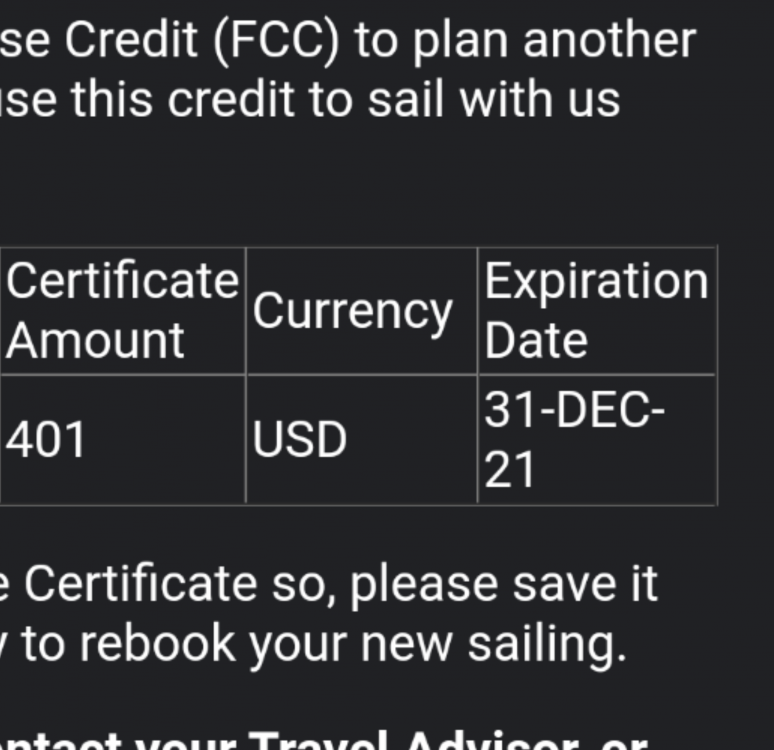The height and width of the screenshot is (750, 774).
Task: Click the Certificate Amount column header
Action: click(123, 311)
